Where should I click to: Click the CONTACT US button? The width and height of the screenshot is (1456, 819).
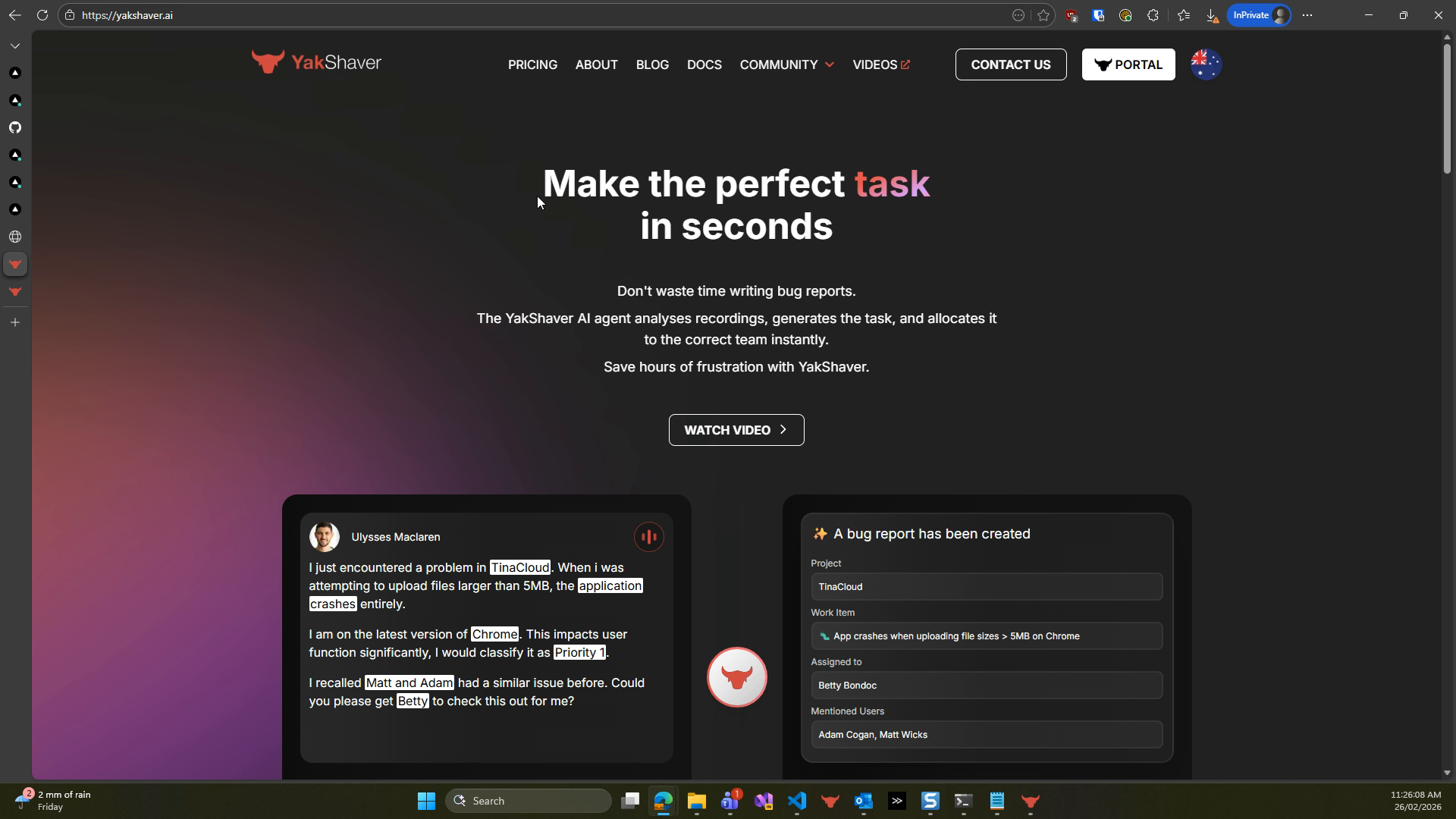(1011, 64)
